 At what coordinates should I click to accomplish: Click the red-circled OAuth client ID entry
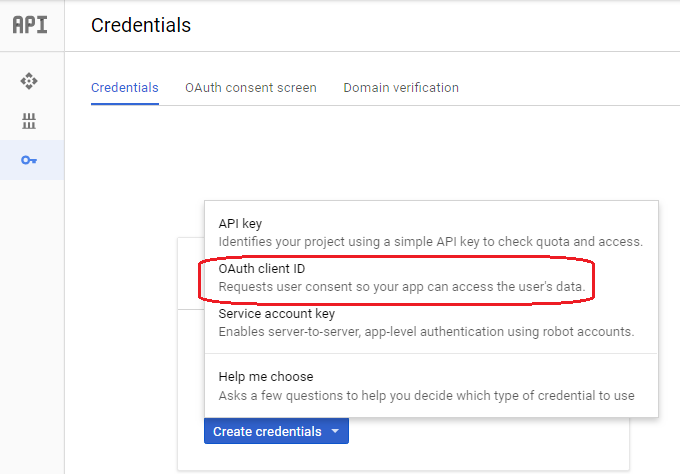coord(396,280)
